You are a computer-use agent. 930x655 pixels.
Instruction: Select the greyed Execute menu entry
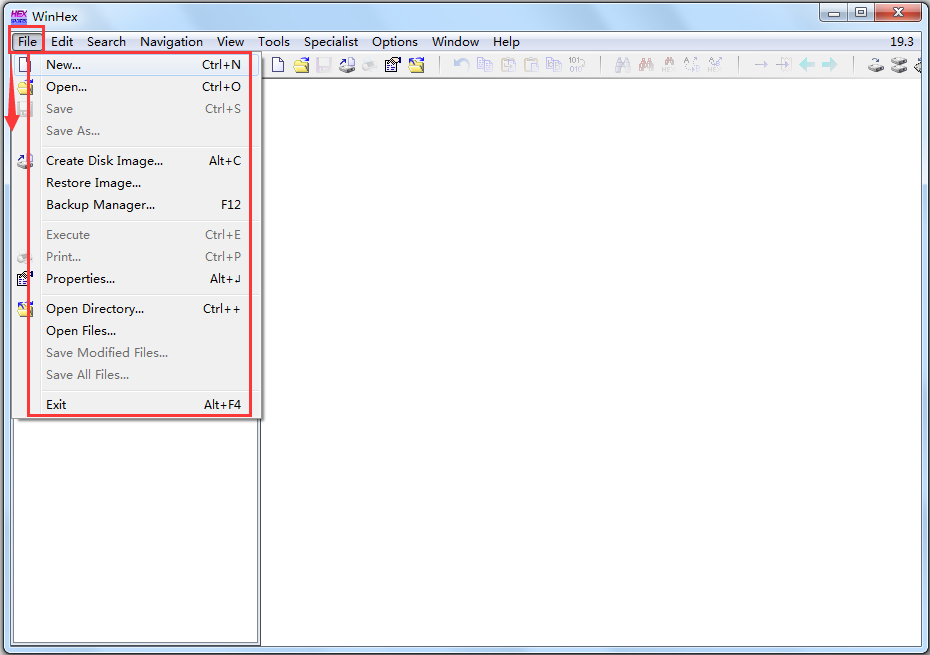click(136, 235)
